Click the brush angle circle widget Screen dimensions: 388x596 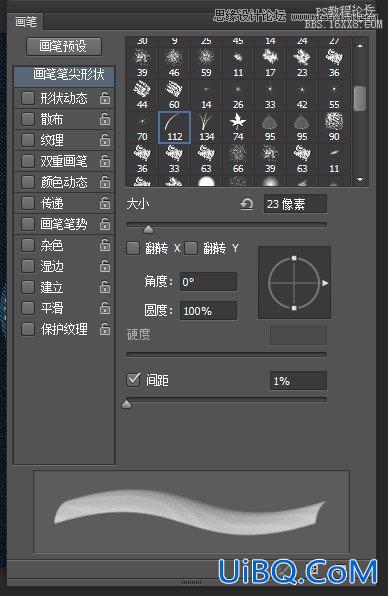(x=294, y=282)
